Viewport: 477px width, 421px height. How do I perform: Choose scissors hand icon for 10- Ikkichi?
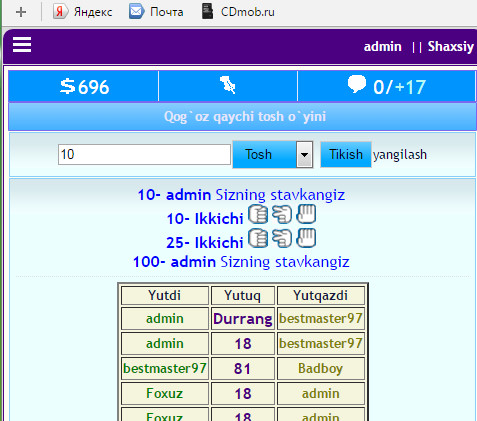[282, 214]
